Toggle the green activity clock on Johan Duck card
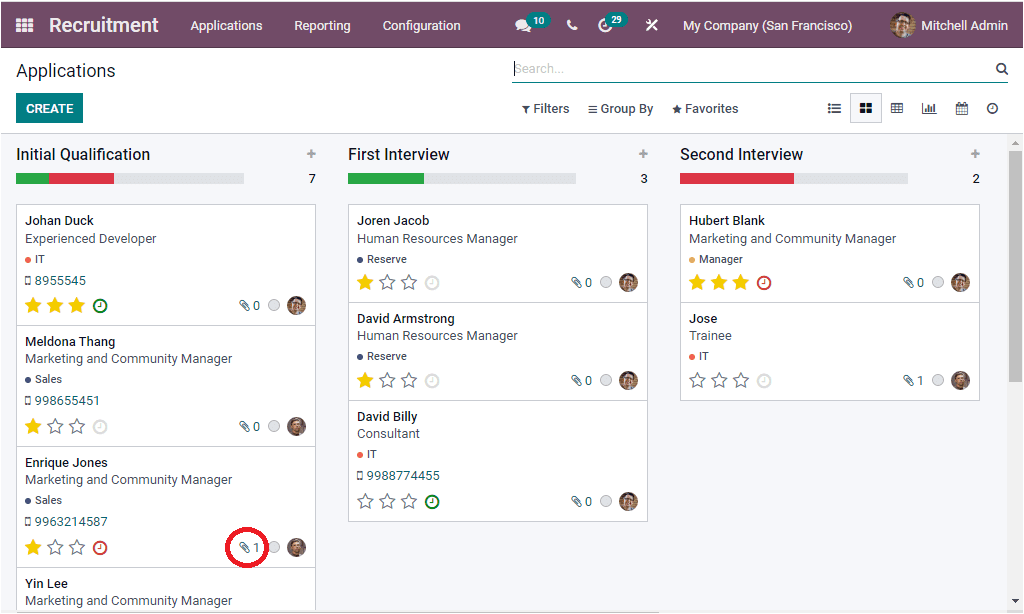1024x614 pixels. pos(99,305)
